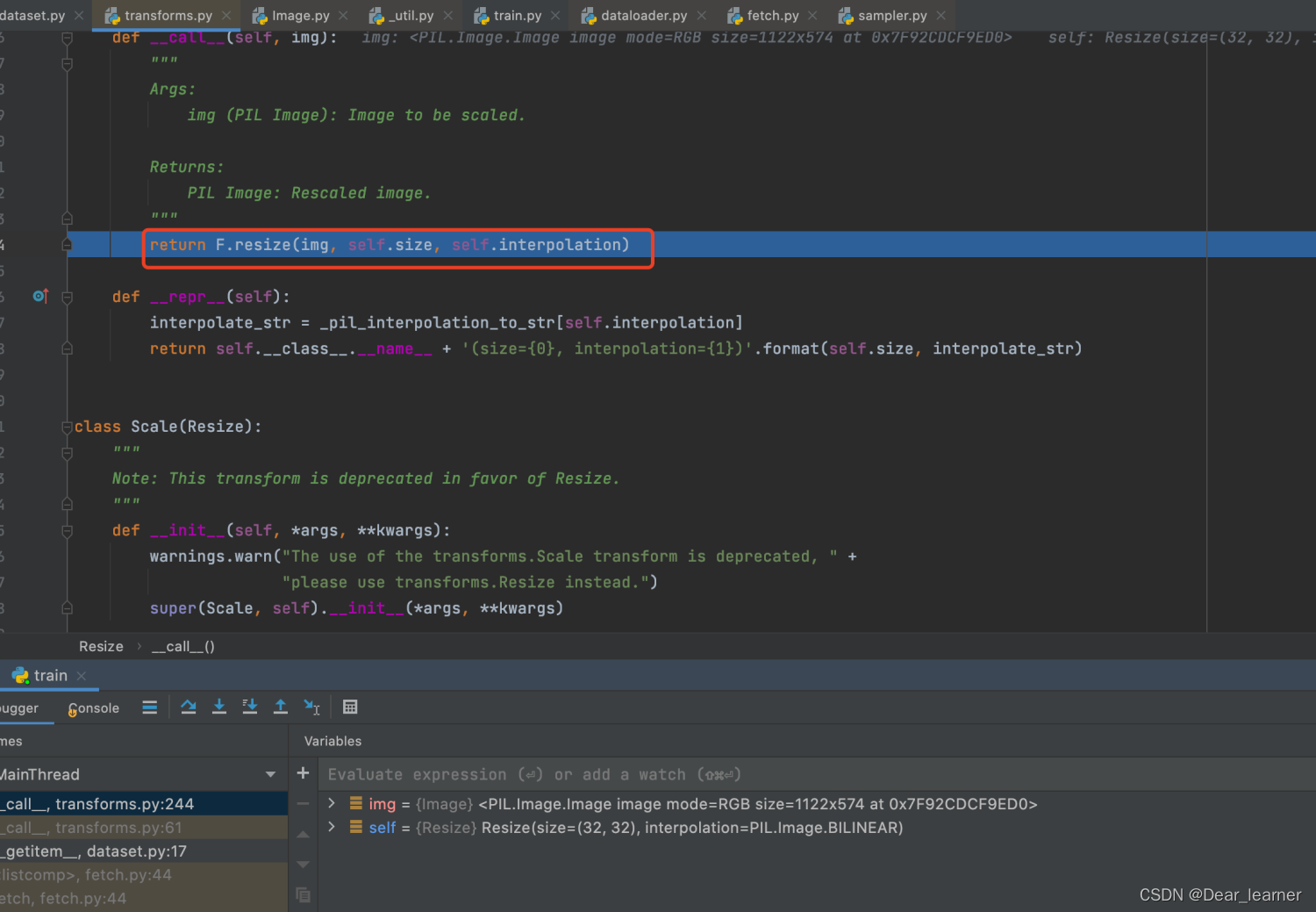Click the img variable row value
Image resolution: width=1316 pixels, height=912 pixels.
(758, 804)
